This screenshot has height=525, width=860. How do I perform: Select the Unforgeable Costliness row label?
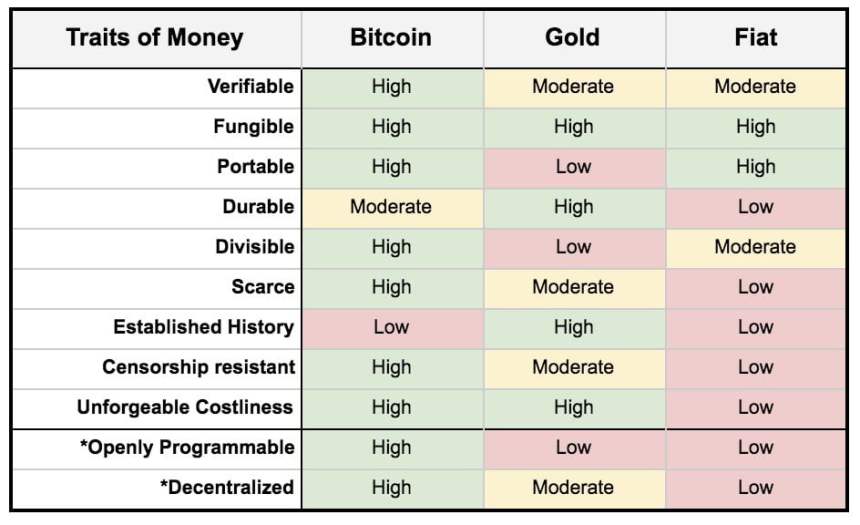click(x=185, y=407)
